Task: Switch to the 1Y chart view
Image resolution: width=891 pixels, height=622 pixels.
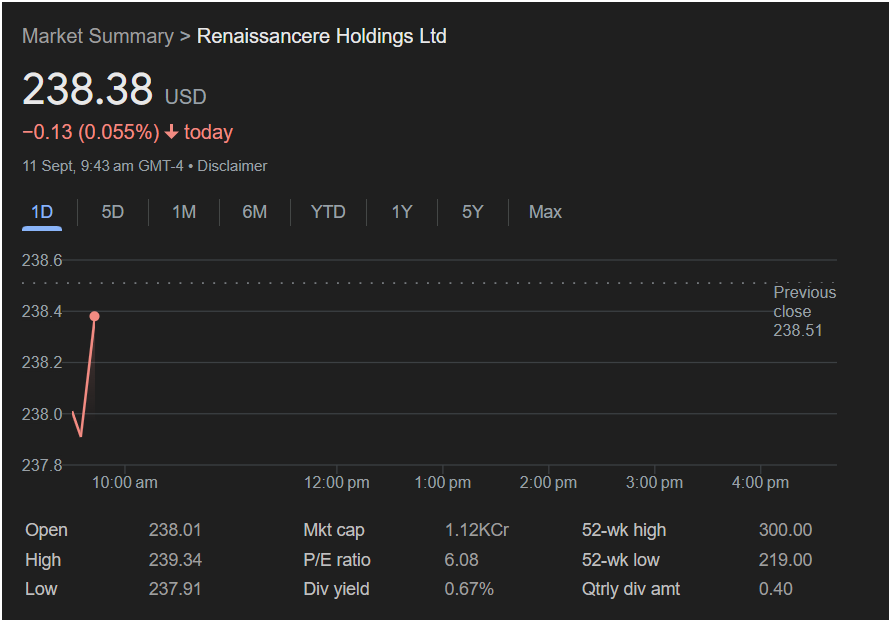Action: click(x=402, y=212)
